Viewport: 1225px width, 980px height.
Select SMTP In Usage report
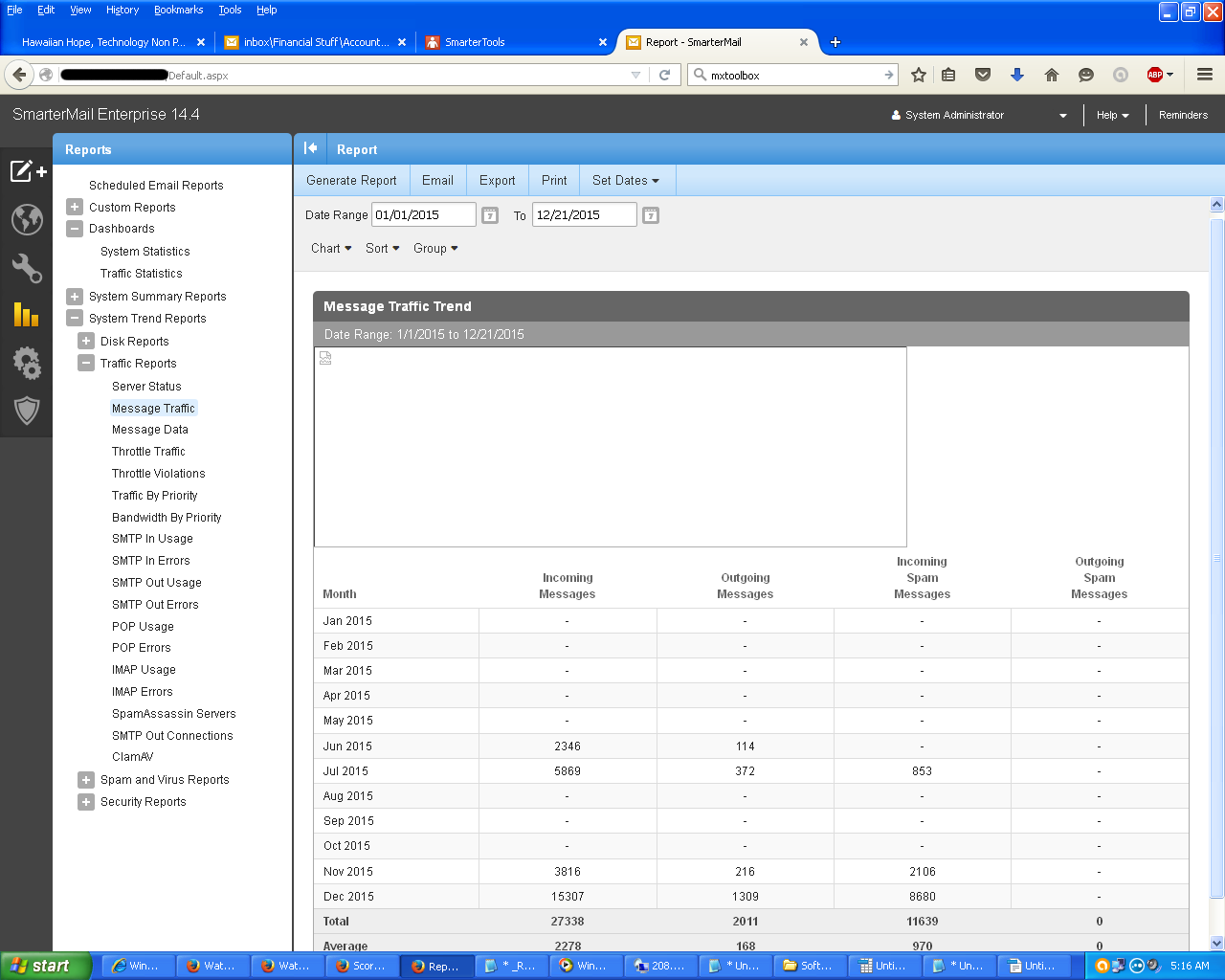152,539
